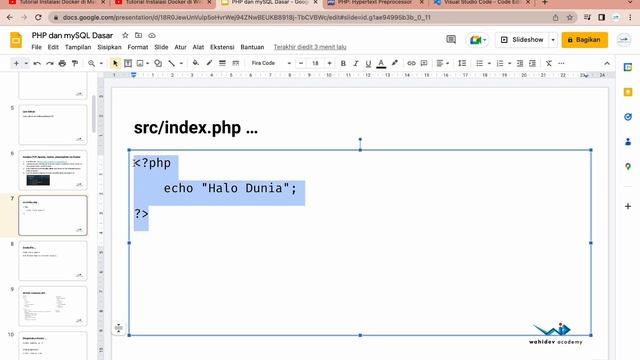640x360 pixels.
Task: Click the Undo icon in the toolbar
Action: (x=37, y=63)
